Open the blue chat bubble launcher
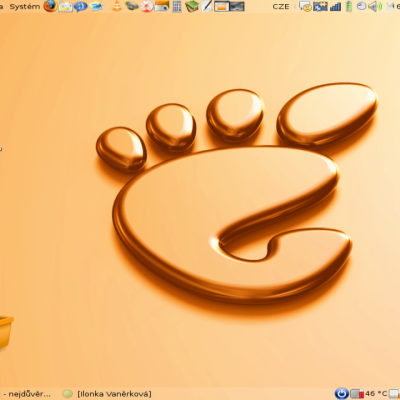 pos(81,6)
